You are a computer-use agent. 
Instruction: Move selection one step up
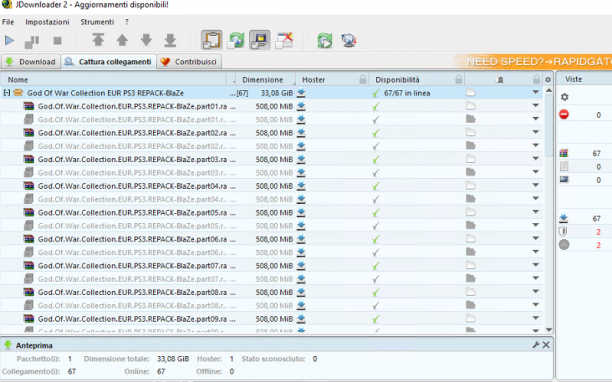click(122, 40)
